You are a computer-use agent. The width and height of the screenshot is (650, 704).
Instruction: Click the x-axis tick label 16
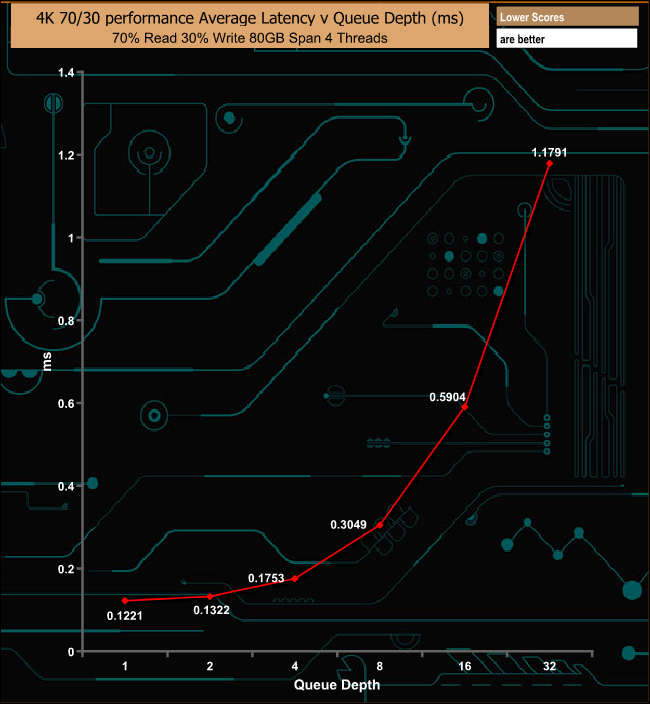pos(465,666)
